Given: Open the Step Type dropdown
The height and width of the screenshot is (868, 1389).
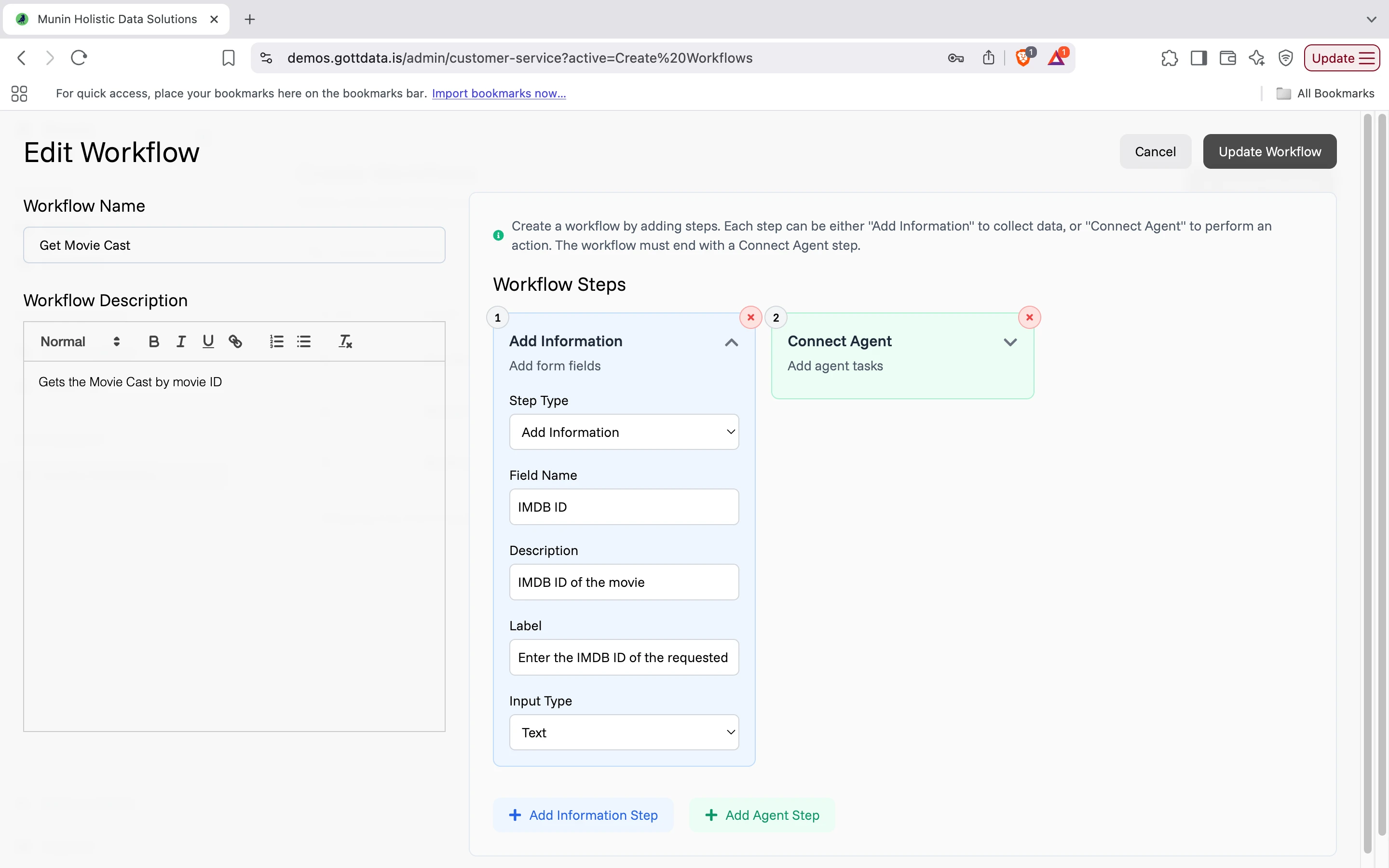Looking at the screenshot, I should point(623,432).
